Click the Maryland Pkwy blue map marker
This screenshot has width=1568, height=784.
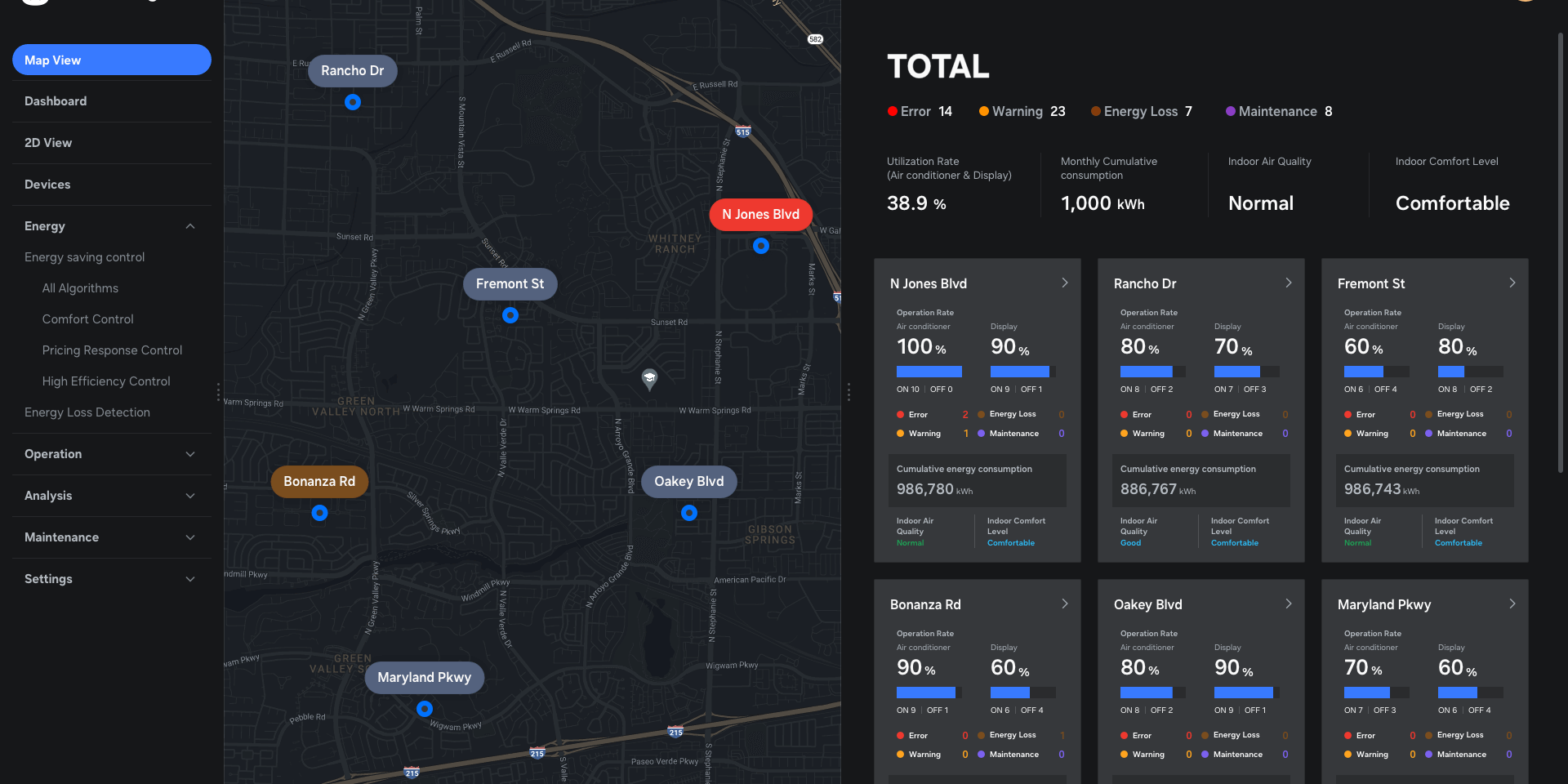click(425, 709)
